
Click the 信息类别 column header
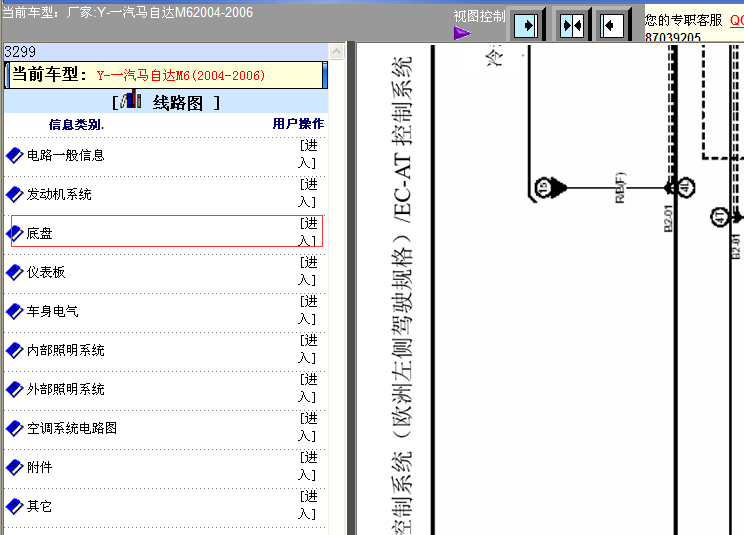76,124
